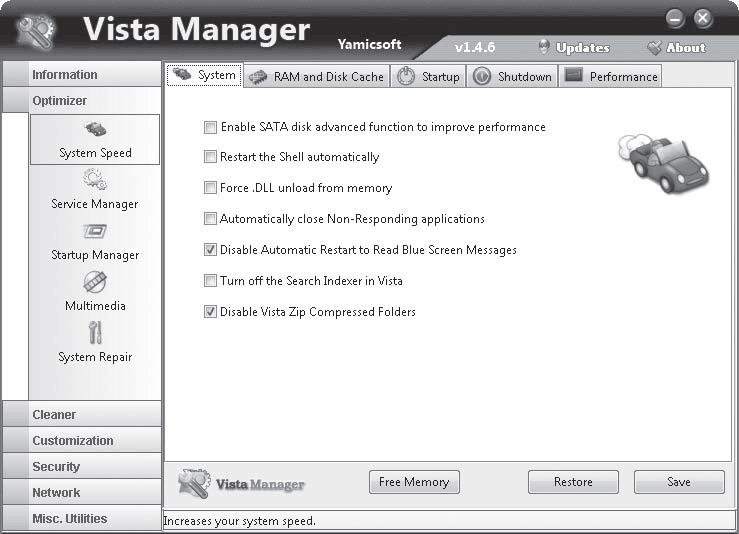The image size is (739, 534).
Task: Switch to RAM and Disk Cache tab
Action: pyautogui.click(x=316, y=76)
